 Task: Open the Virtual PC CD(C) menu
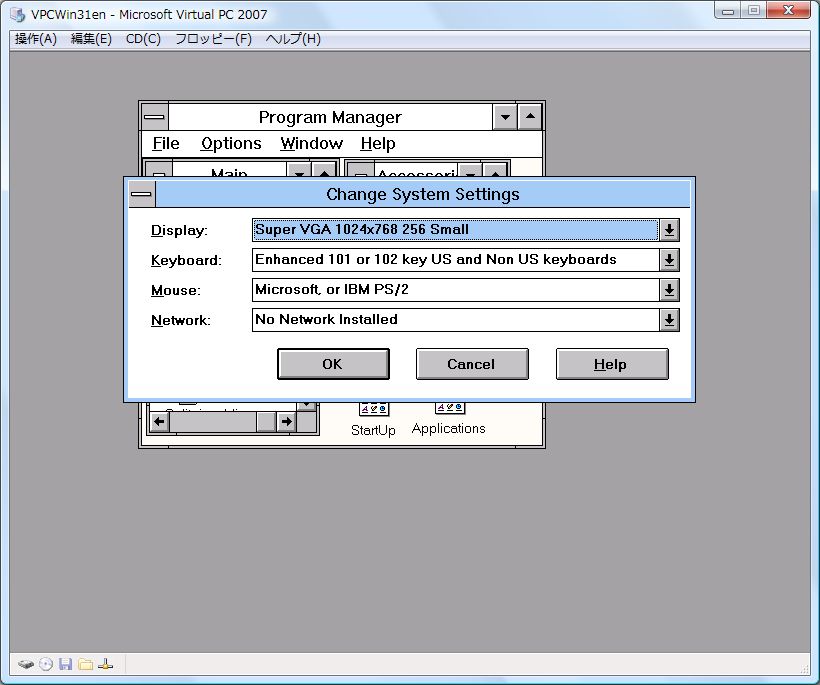(x=143, y=39)
